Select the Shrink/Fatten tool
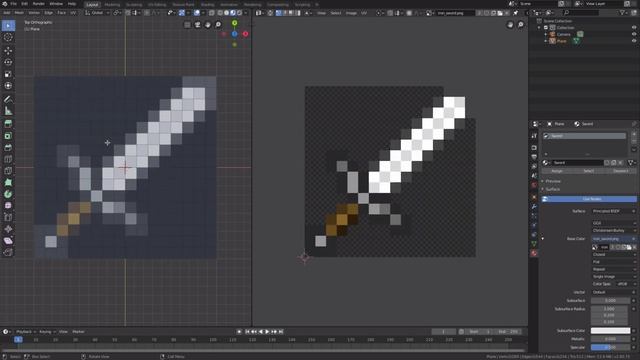 (8, 229)
